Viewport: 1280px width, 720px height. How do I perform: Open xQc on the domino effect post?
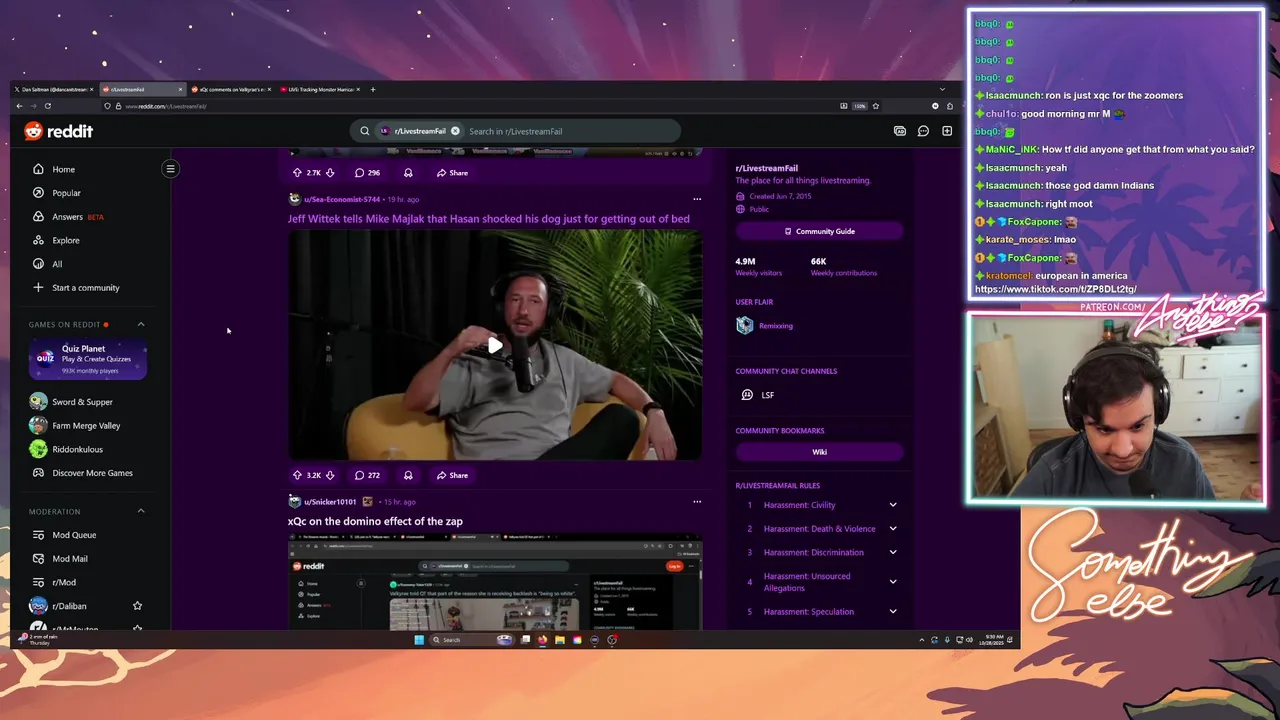[375, 521]
